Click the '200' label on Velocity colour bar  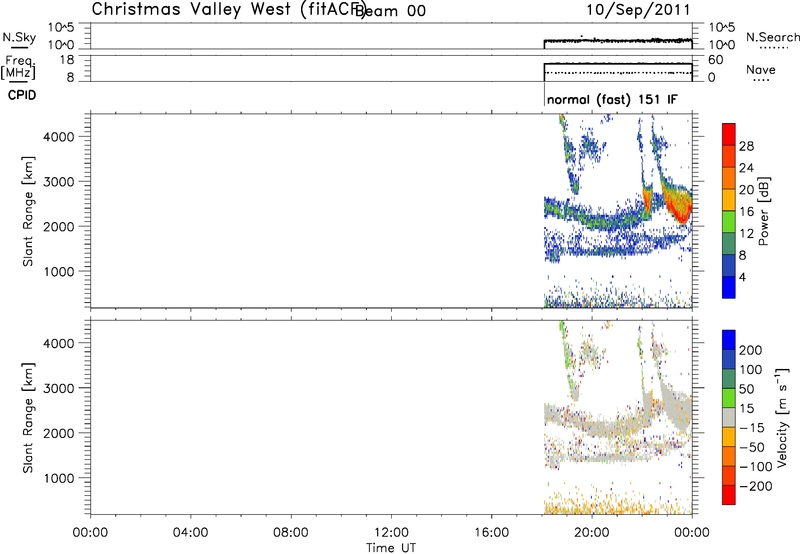coord(751,350)
